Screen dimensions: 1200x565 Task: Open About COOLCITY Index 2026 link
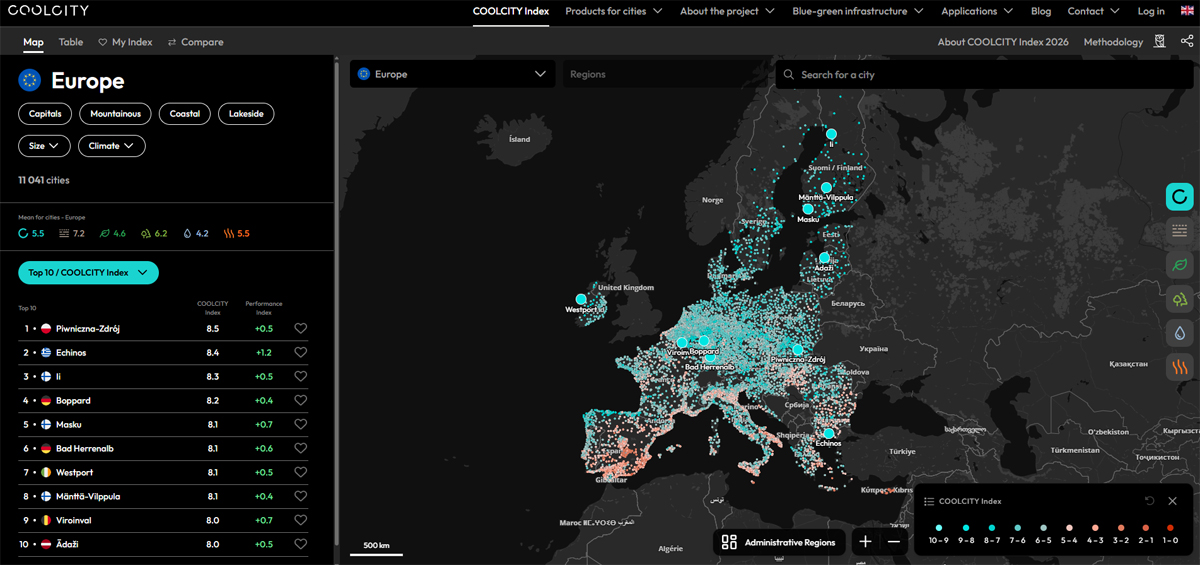[x=1003, y=42]
